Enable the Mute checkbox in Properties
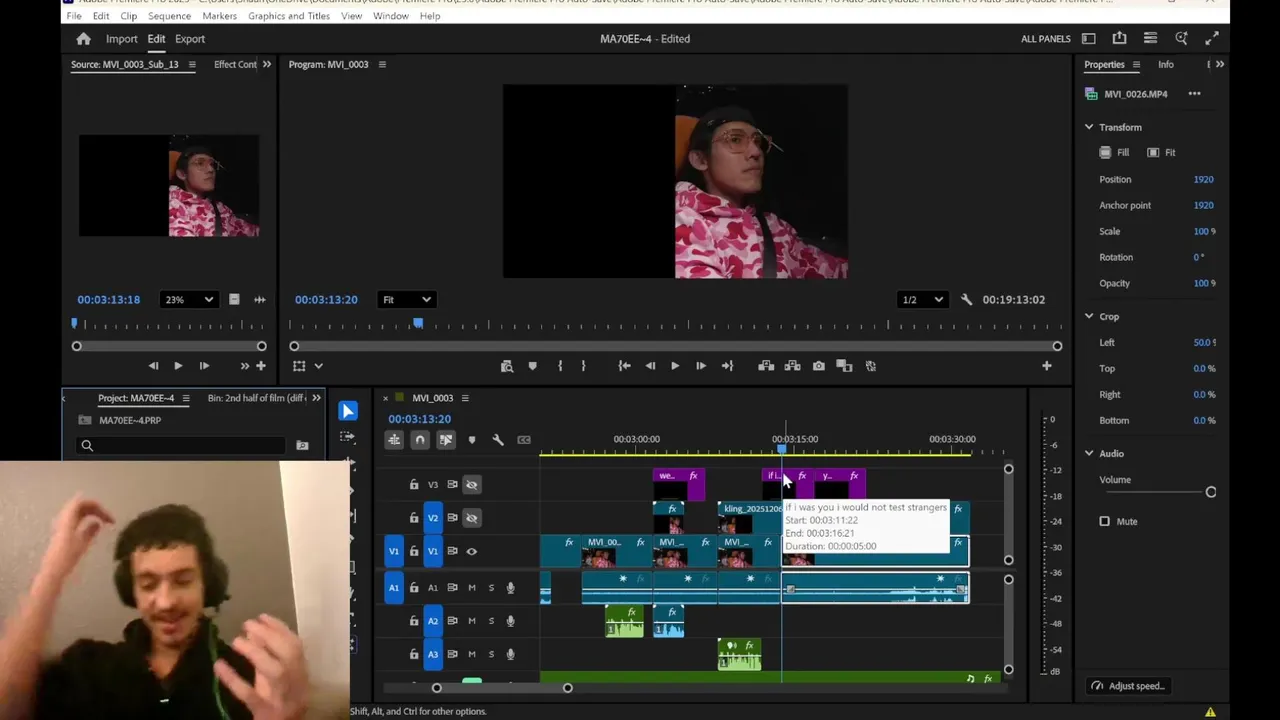Viewport: 1280px width, 720px height. pos(1105,521)
